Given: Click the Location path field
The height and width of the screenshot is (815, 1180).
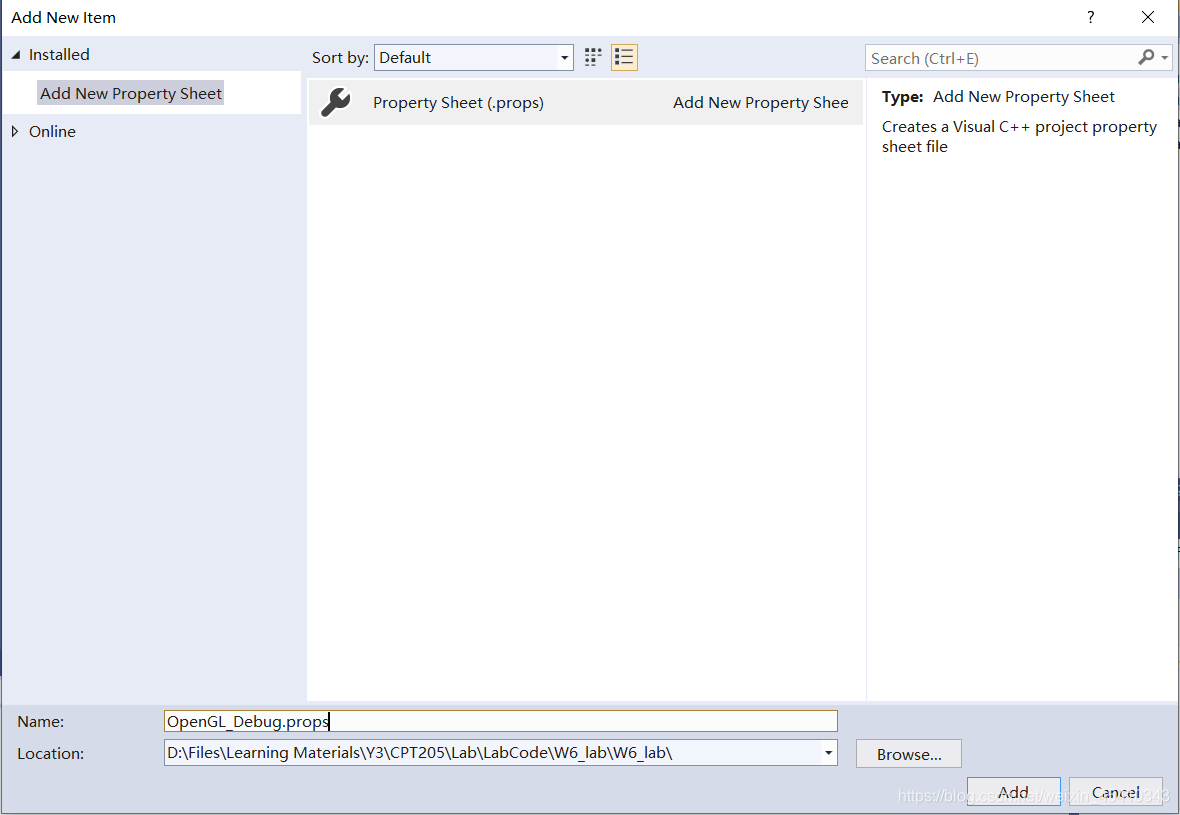Looking at the screenshot, I should pyautogui.click(x=492, y=753).
